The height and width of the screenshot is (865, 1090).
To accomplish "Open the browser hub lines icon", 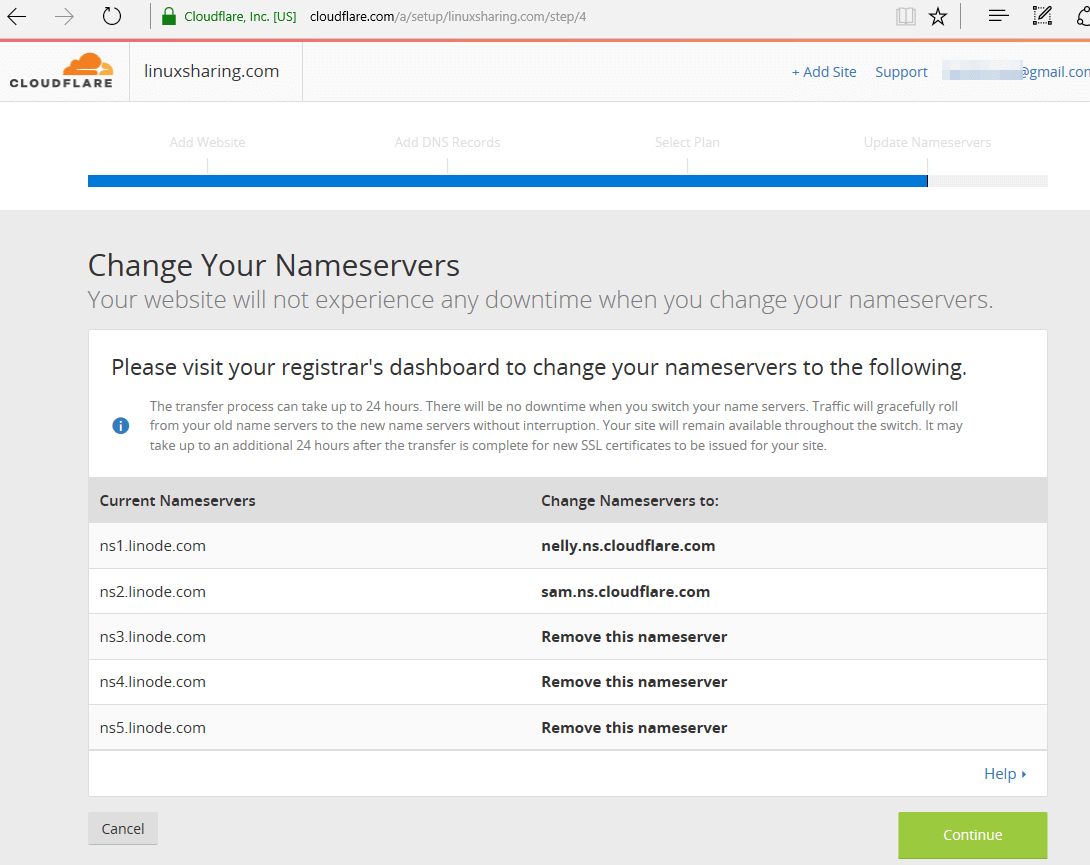I will 998,16.
